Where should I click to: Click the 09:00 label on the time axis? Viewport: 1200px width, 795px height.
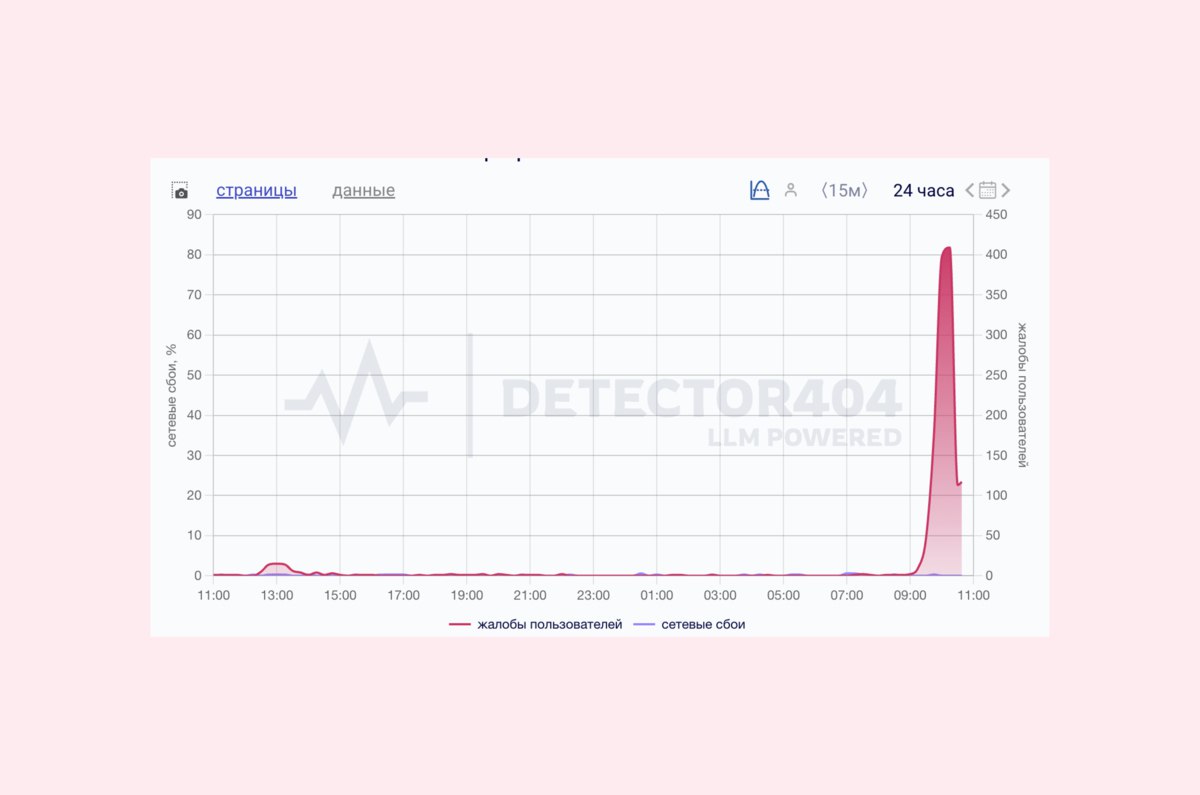pyautogui.click(x=911, y=595)
